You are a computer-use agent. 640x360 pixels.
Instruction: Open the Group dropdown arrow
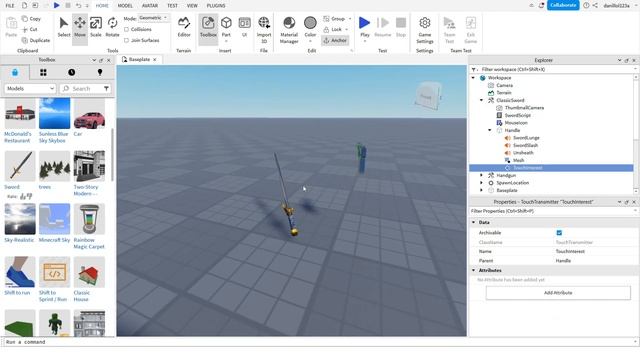350,19
